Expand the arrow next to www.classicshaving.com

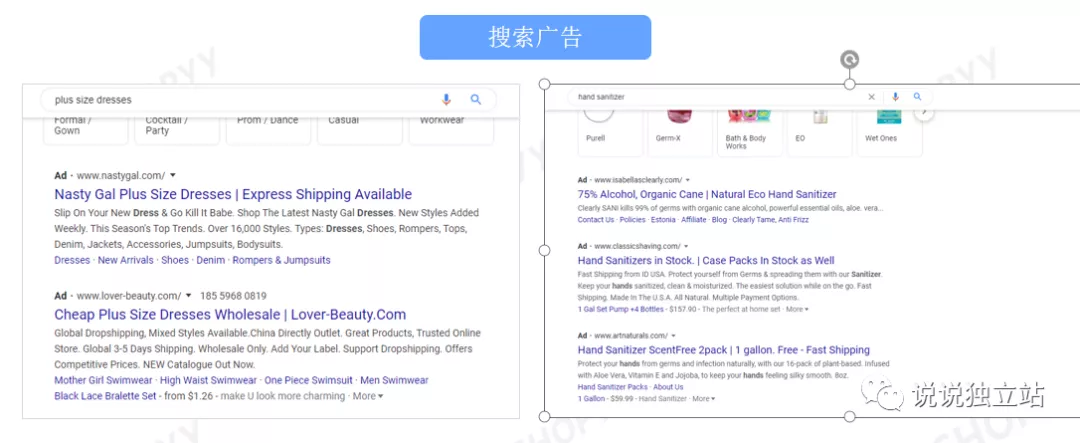click(686, 246)
